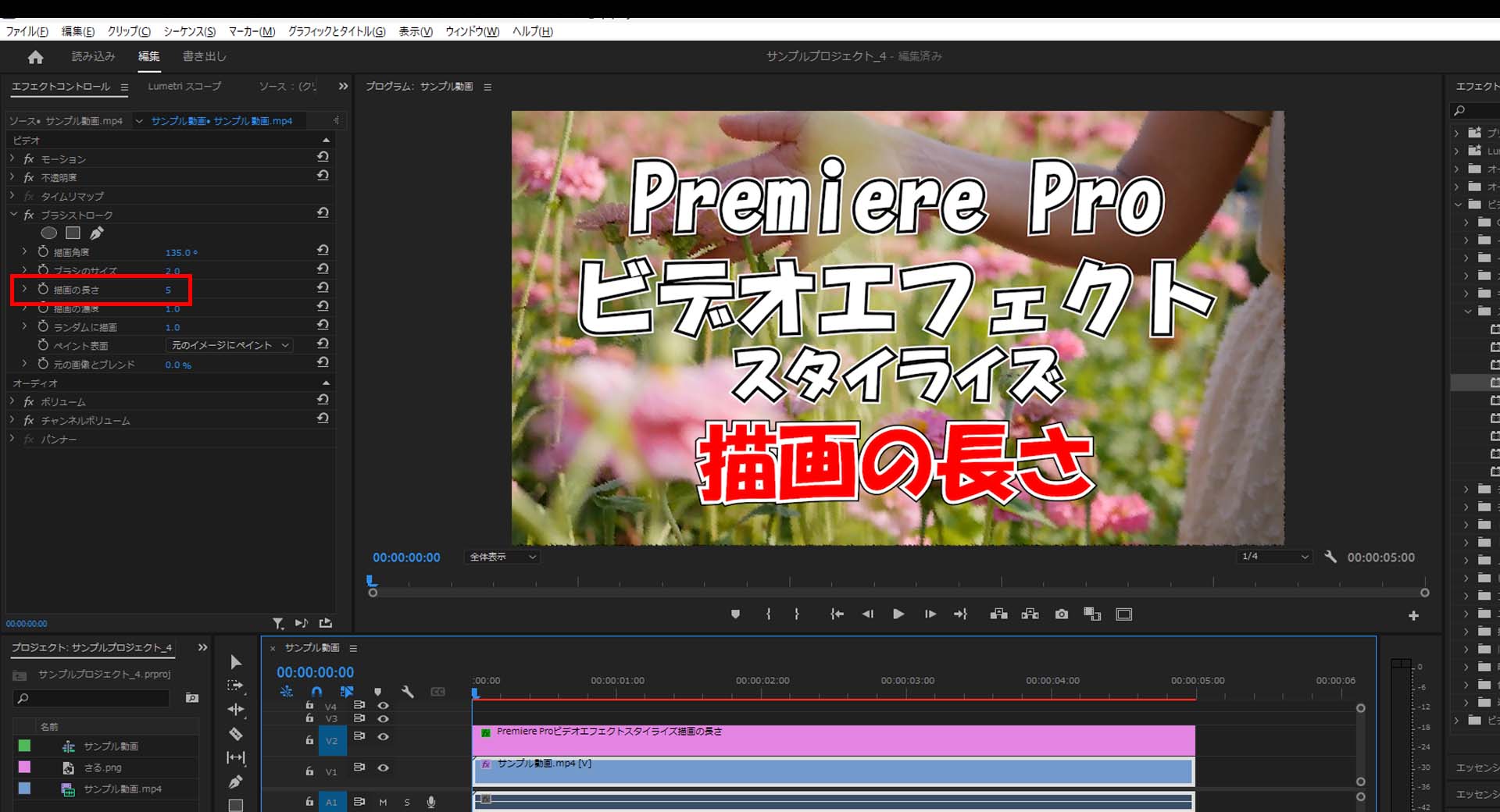The image size is (1500, 812).
Task: Go to In point
Action: click(837, 614)
